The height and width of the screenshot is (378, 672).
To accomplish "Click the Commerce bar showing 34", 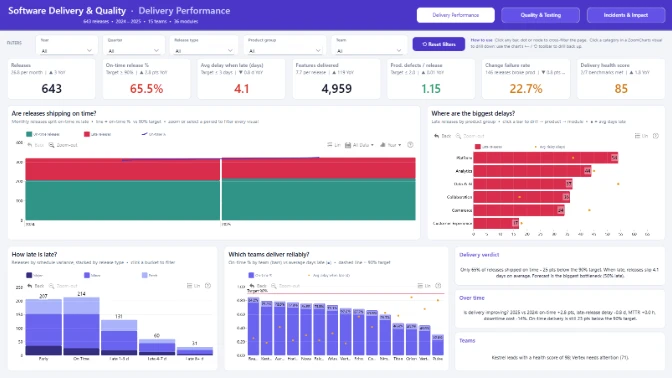I will (519, 210).
